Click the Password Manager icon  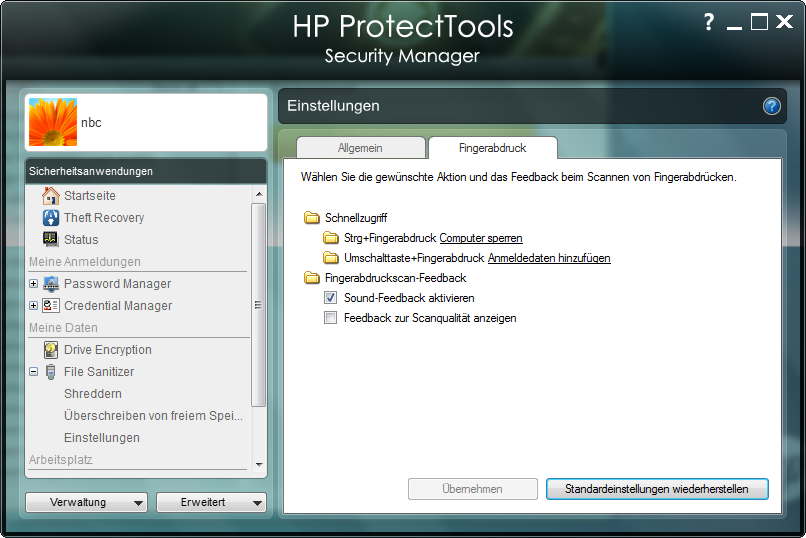click(x=50, y=284)
